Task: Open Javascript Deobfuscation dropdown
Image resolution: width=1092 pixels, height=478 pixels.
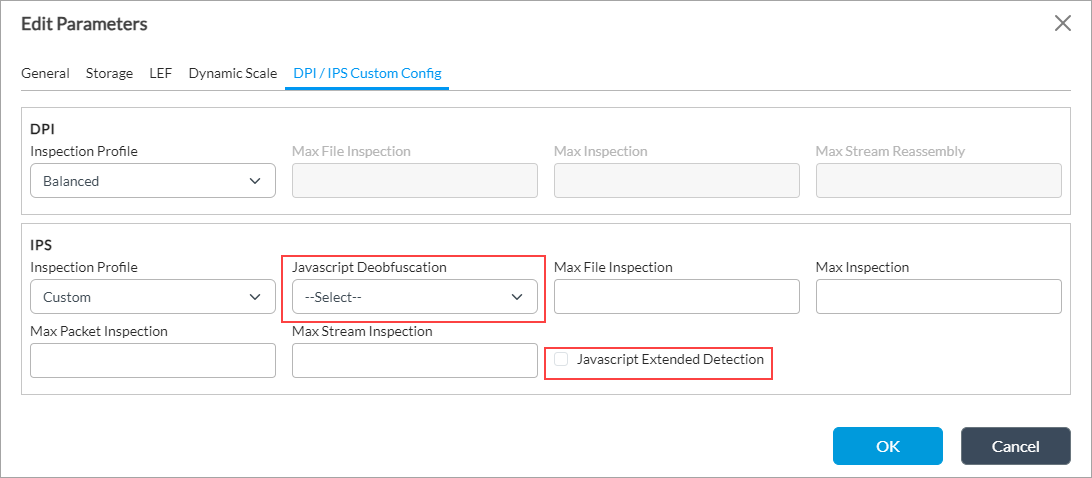Action: [414, 297]
